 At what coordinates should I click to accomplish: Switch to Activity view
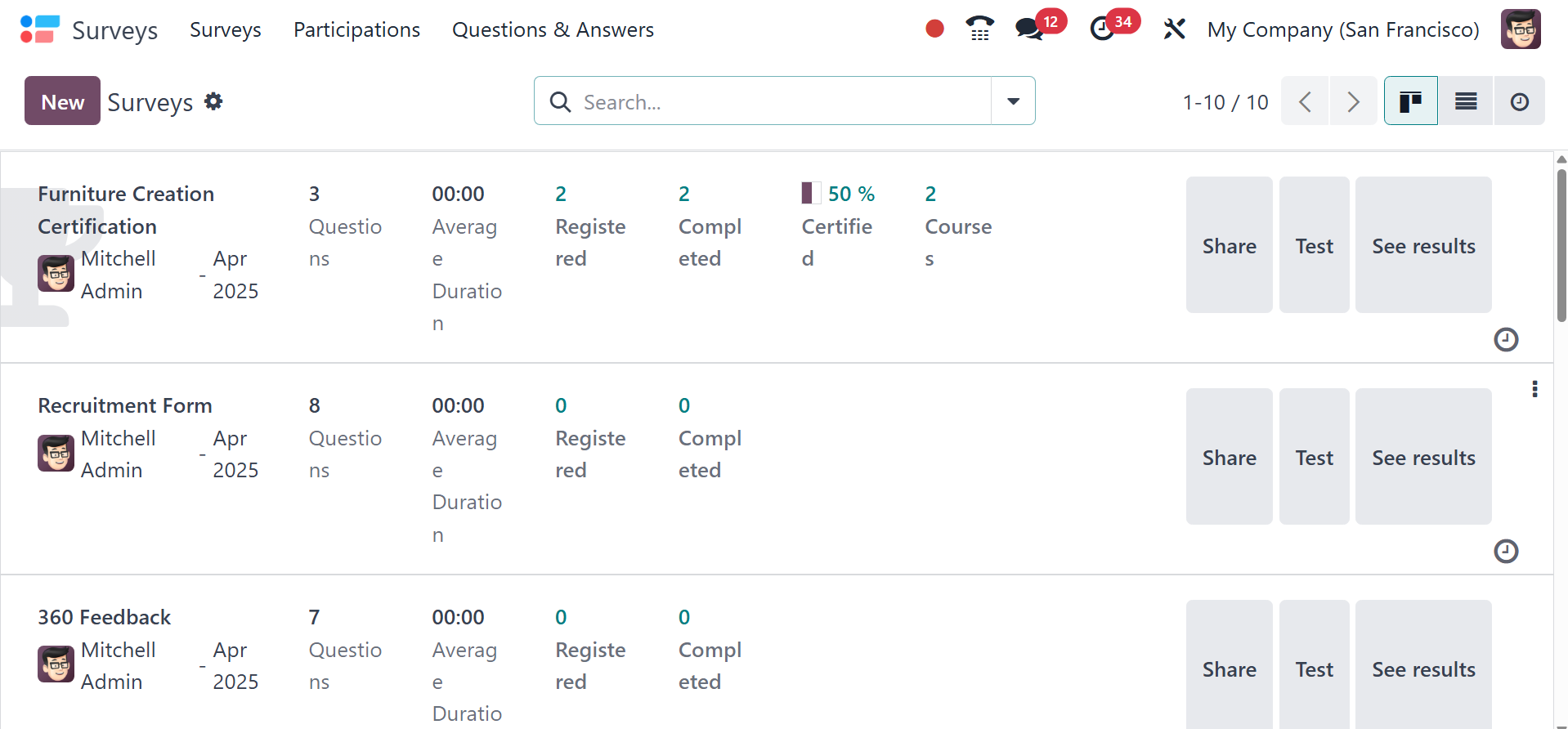click(x=1519, y=101)
